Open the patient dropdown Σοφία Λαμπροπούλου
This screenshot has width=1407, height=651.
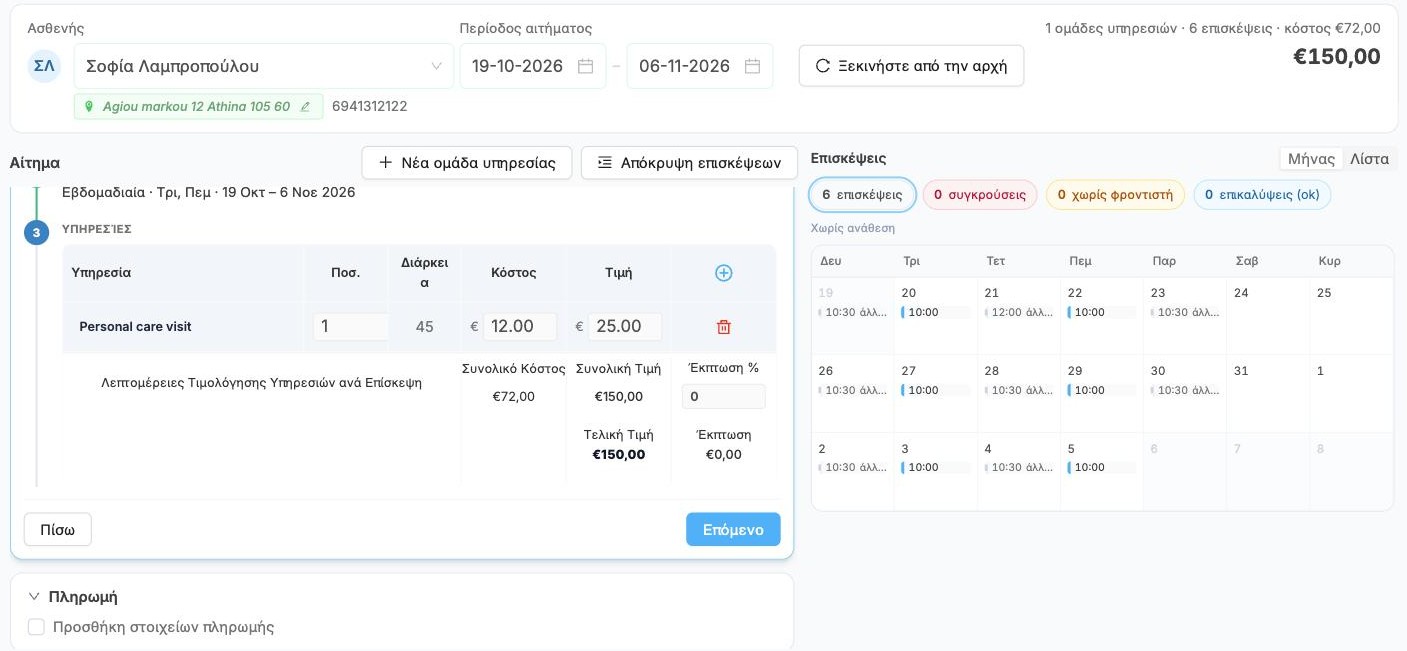[x=264, y=66]
